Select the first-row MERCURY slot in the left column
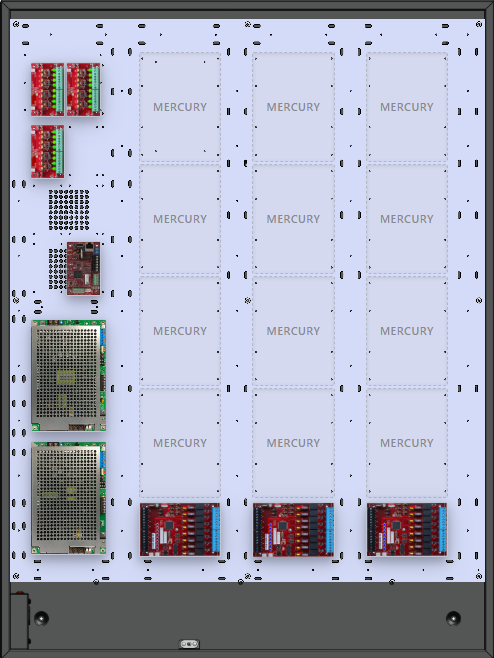 click(180, 107)
